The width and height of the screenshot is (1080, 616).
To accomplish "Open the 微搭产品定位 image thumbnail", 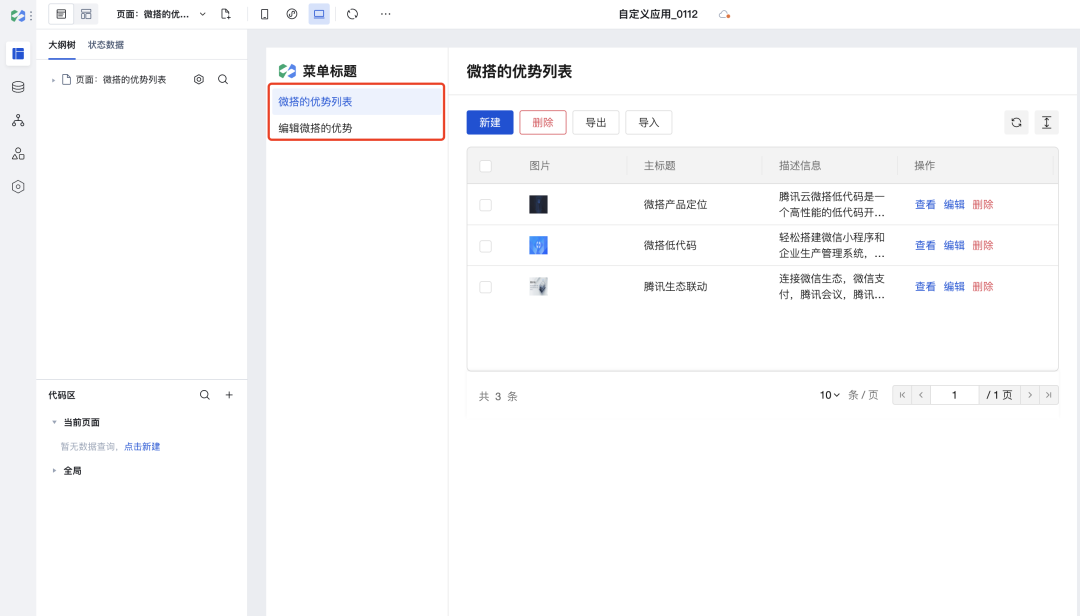I will 538,204.
